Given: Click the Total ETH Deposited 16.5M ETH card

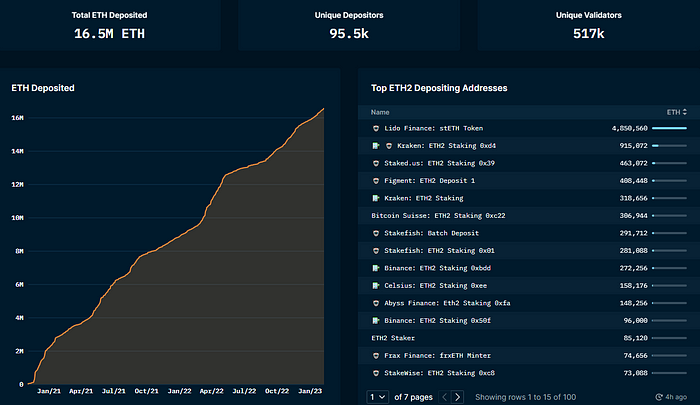Looking at the screenshot, I should coord(110,25).
